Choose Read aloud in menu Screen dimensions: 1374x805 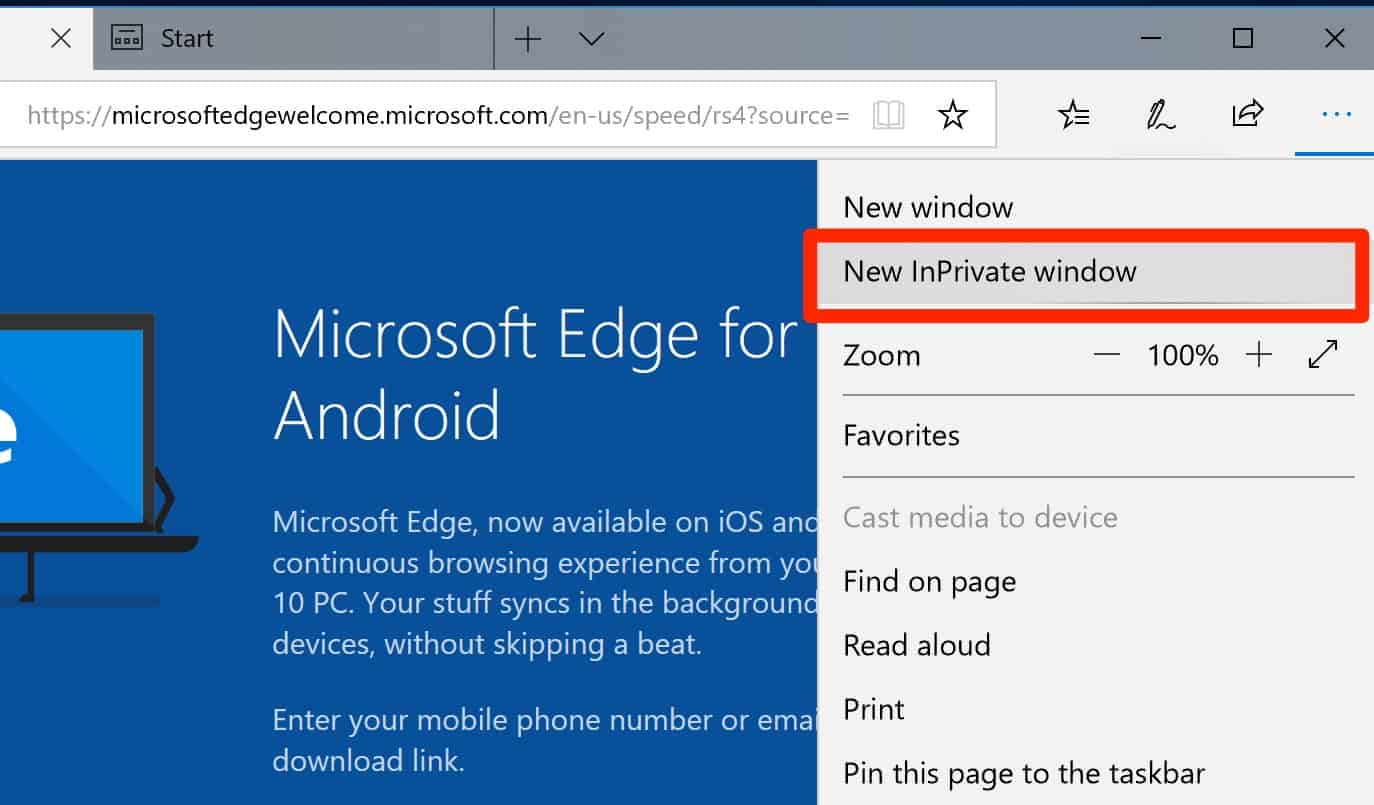(x=1096, y=645)
